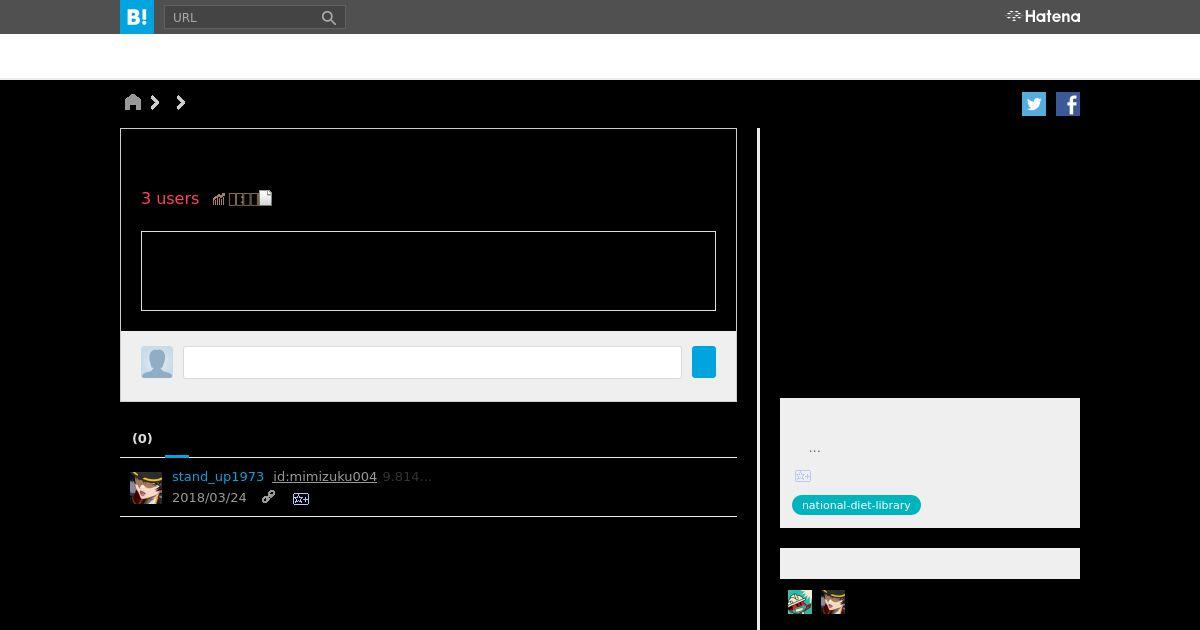The width and height of the screenshot is (1200, 630).
Task: Open the stand_up1973 username link
Action: coord(218,477)
